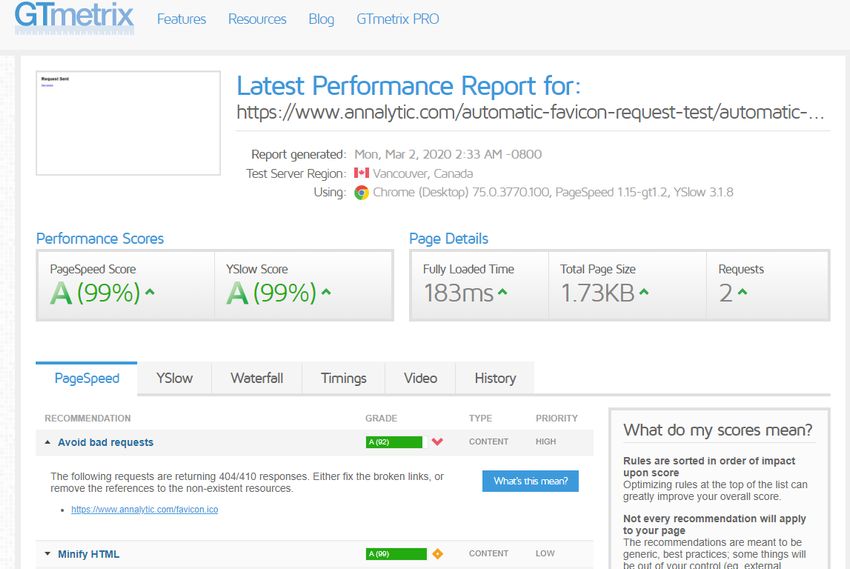Click the PRIORITY column header
850x569 pixels.
[x=557, y=418]
